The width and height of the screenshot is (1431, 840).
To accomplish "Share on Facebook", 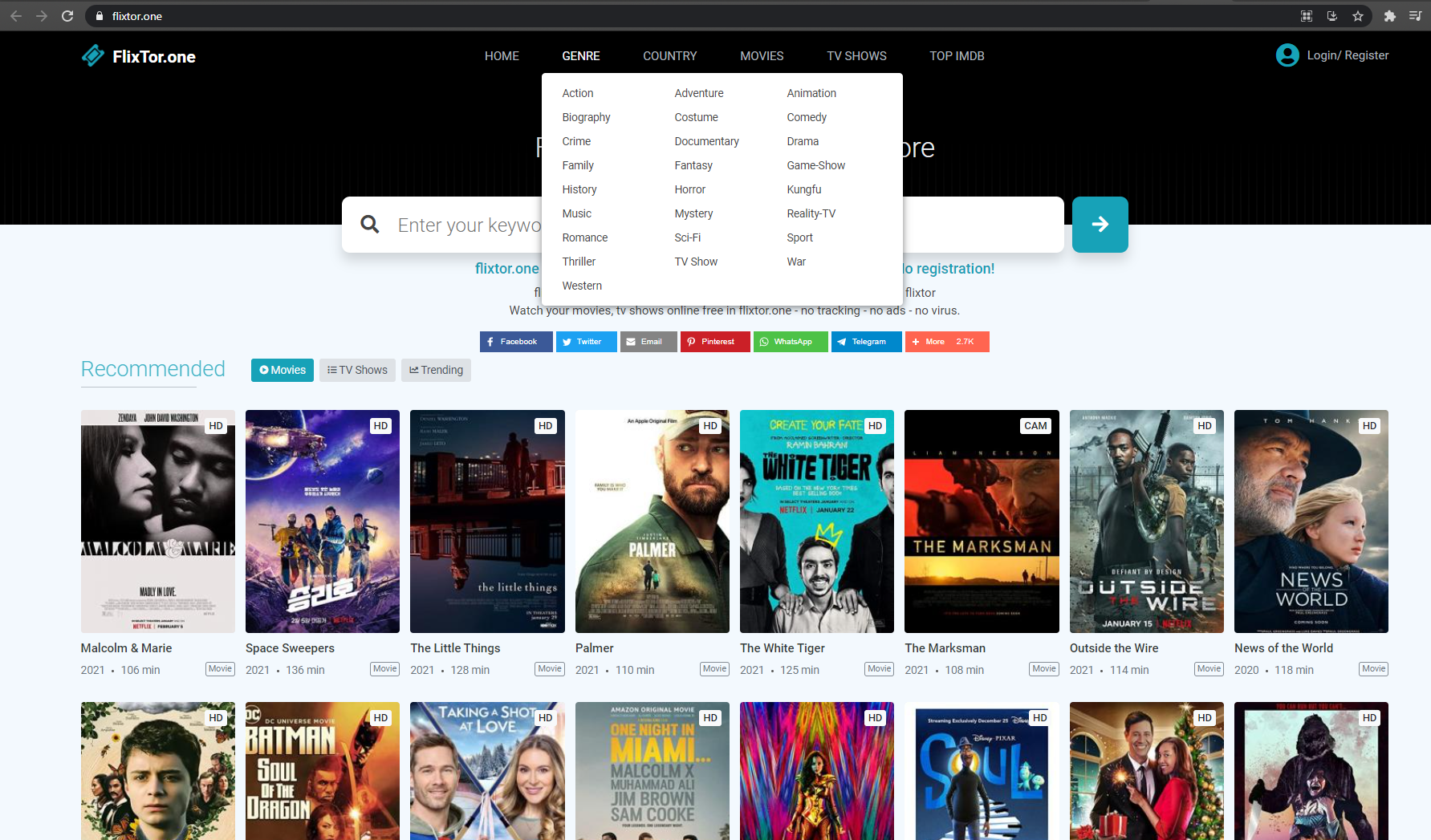I will click(516, 342).
